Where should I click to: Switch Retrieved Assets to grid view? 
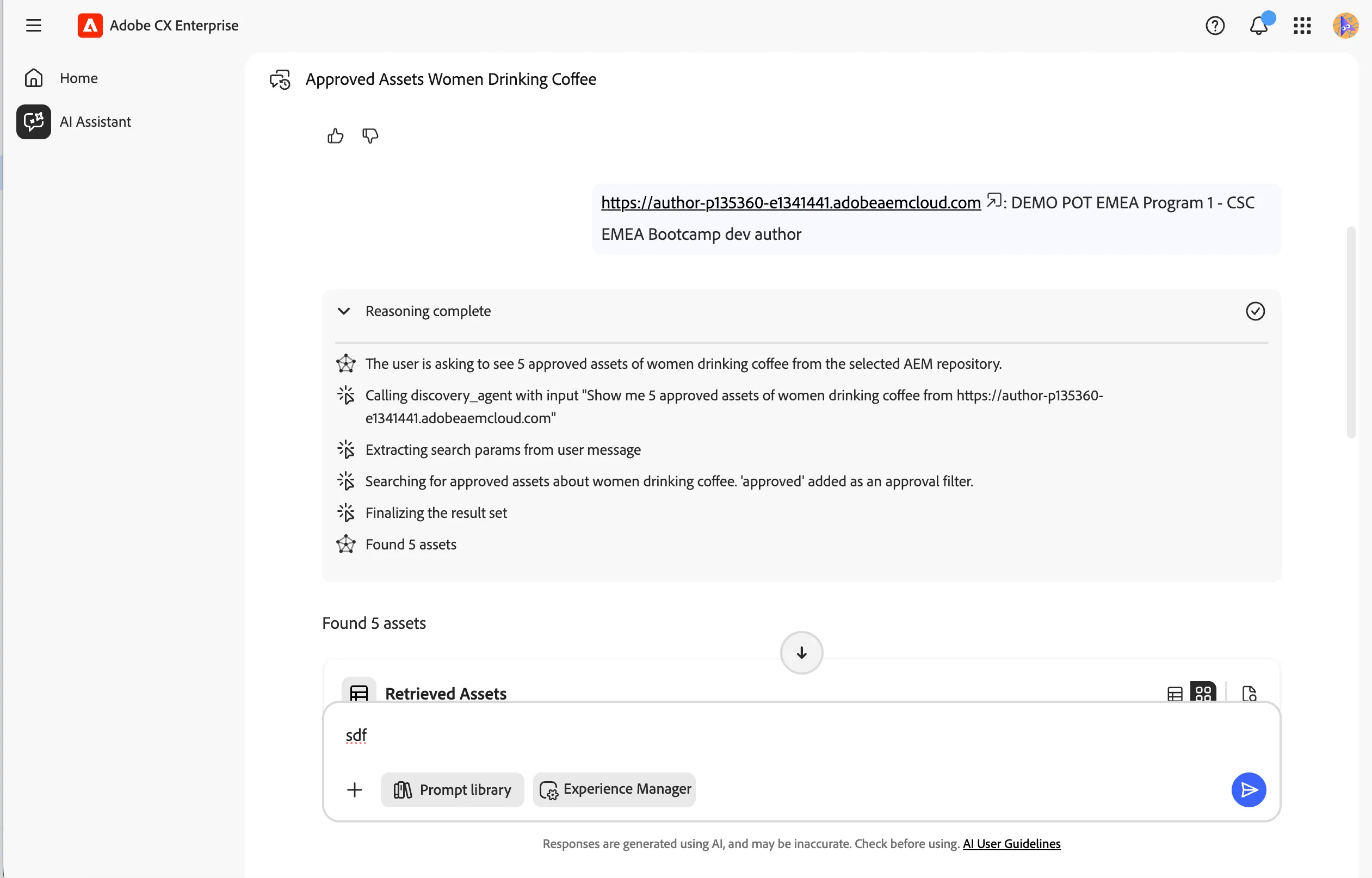click(x=1203, y=692)
